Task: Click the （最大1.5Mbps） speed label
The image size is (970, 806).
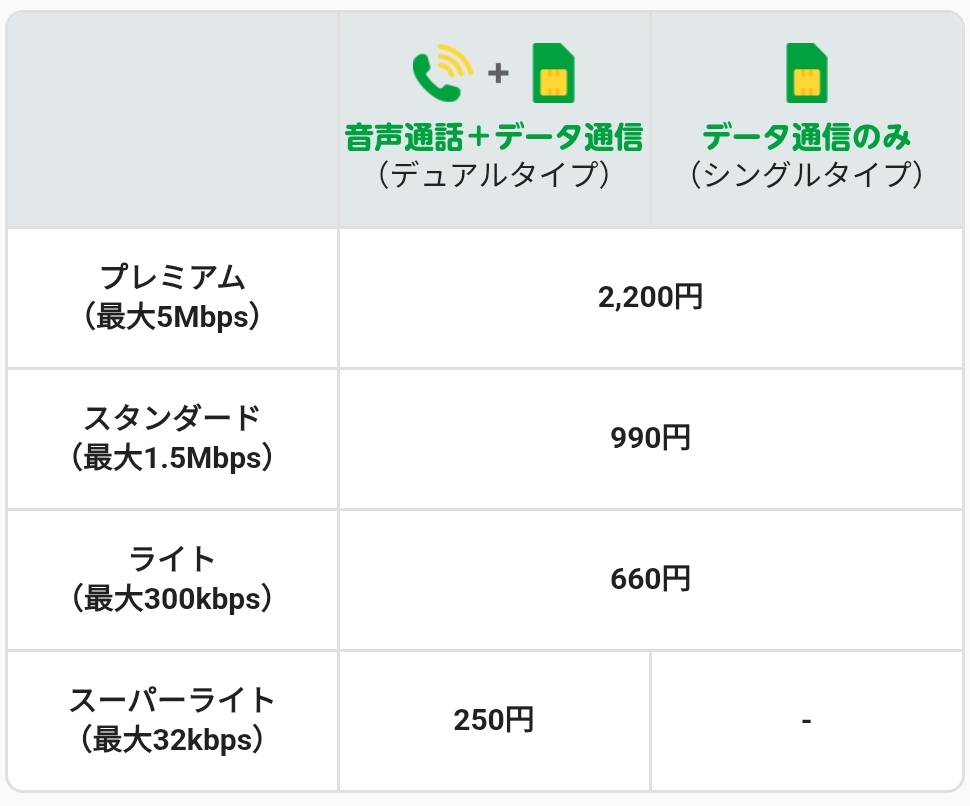Action: pyautogui.click(x=173, y=457)
